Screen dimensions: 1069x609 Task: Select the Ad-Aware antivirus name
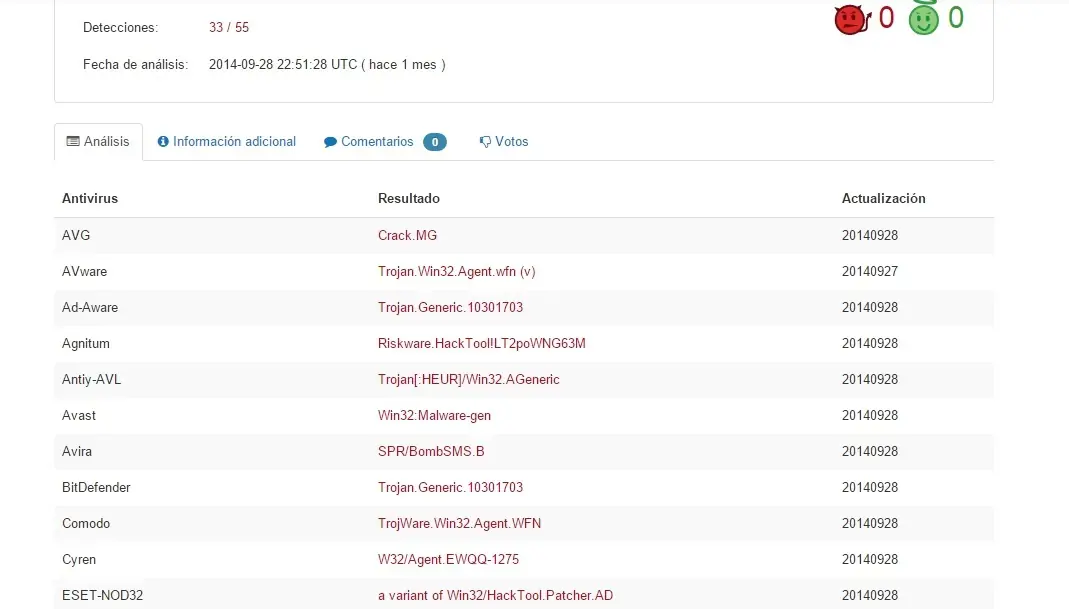(90, 308)
